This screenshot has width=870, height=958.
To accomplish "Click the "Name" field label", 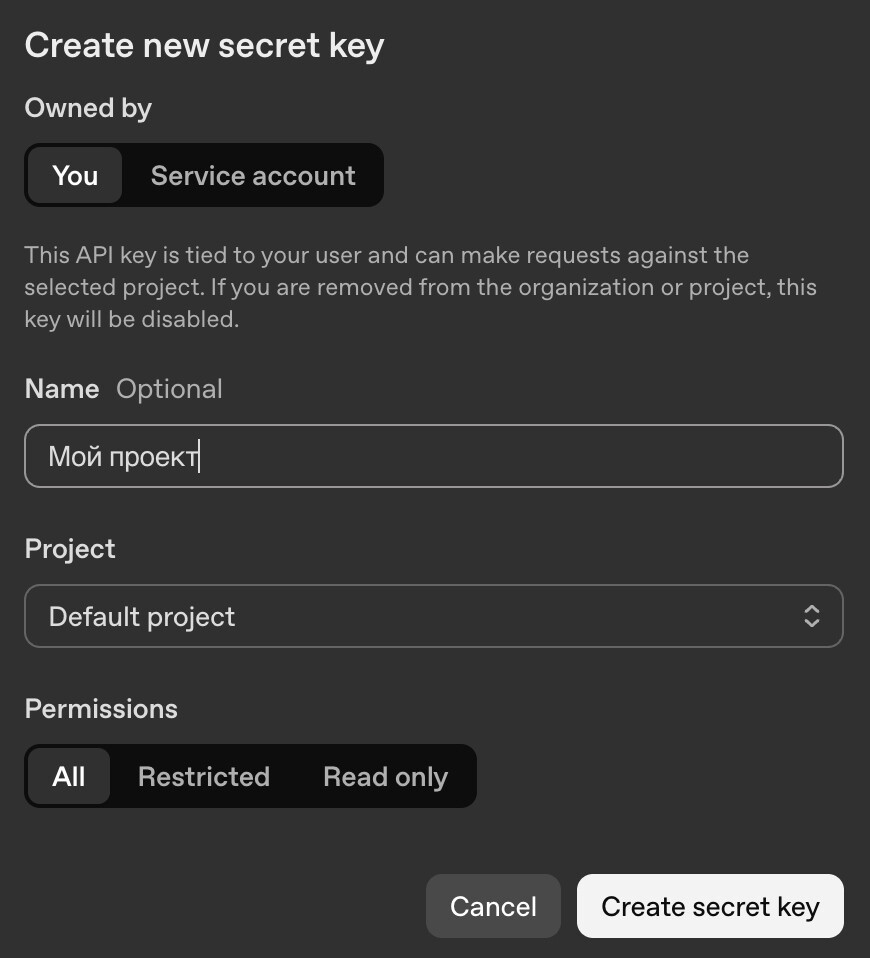I will pos(62,389).
